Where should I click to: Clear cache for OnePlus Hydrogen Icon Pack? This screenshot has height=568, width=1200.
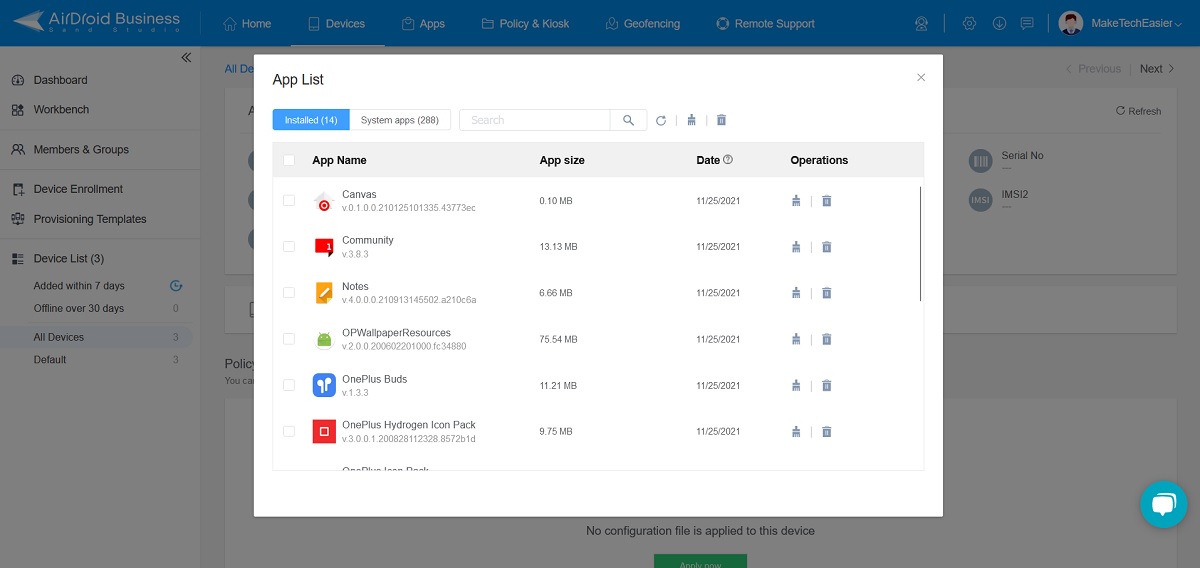tap(796, 432)
